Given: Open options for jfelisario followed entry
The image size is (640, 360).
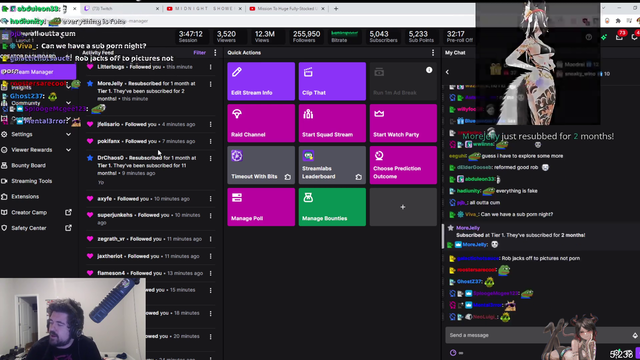Looking at the screenshot, I should pos(211,124).
